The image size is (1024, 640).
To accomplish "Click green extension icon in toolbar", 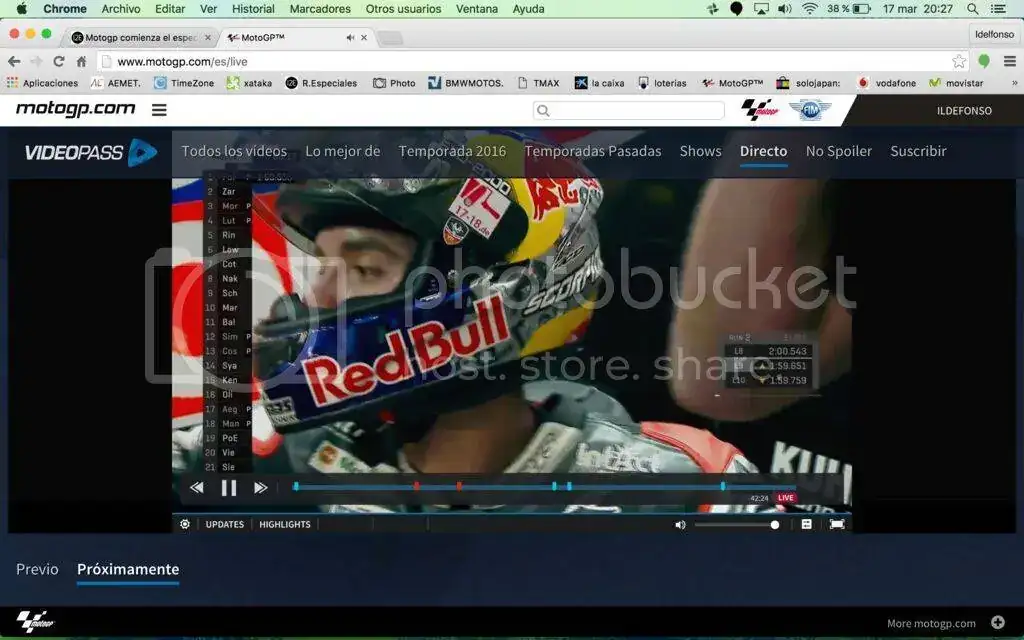I will pos(984,61).
